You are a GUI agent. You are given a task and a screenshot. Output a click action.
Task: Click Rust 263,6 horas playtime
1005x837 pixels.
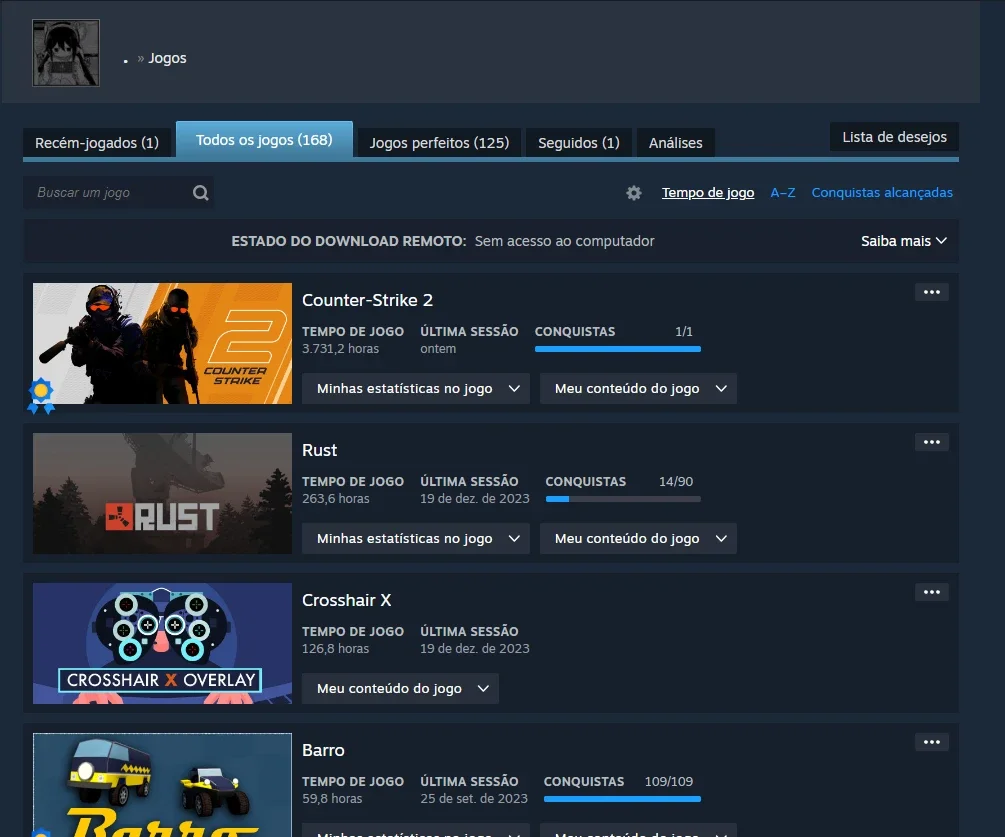pos(336,499)
